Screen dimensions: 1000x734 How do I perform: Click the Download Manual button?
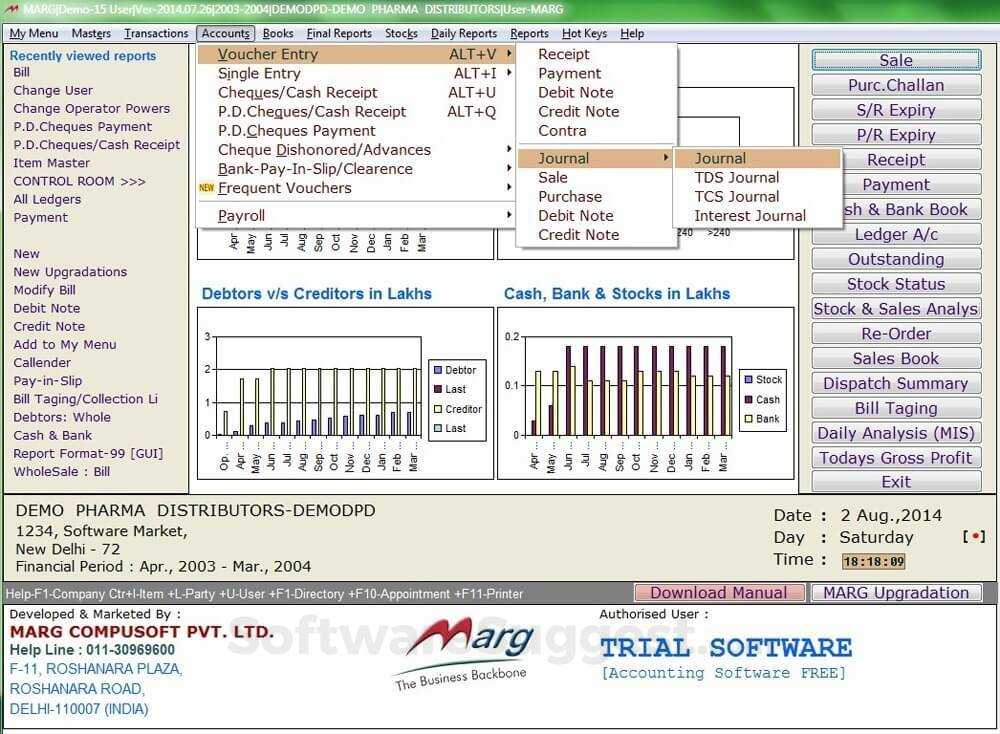[719, 592]
